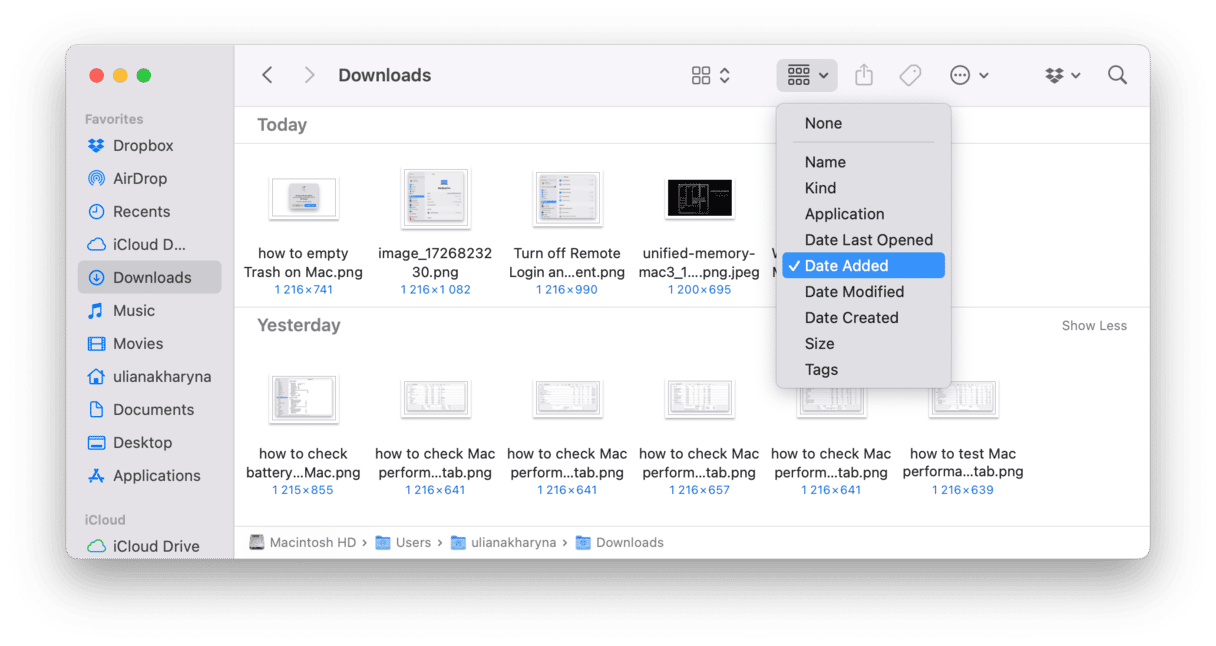1216x646 pixels.
Task: Group files by Date Modified
Action: 863,292
